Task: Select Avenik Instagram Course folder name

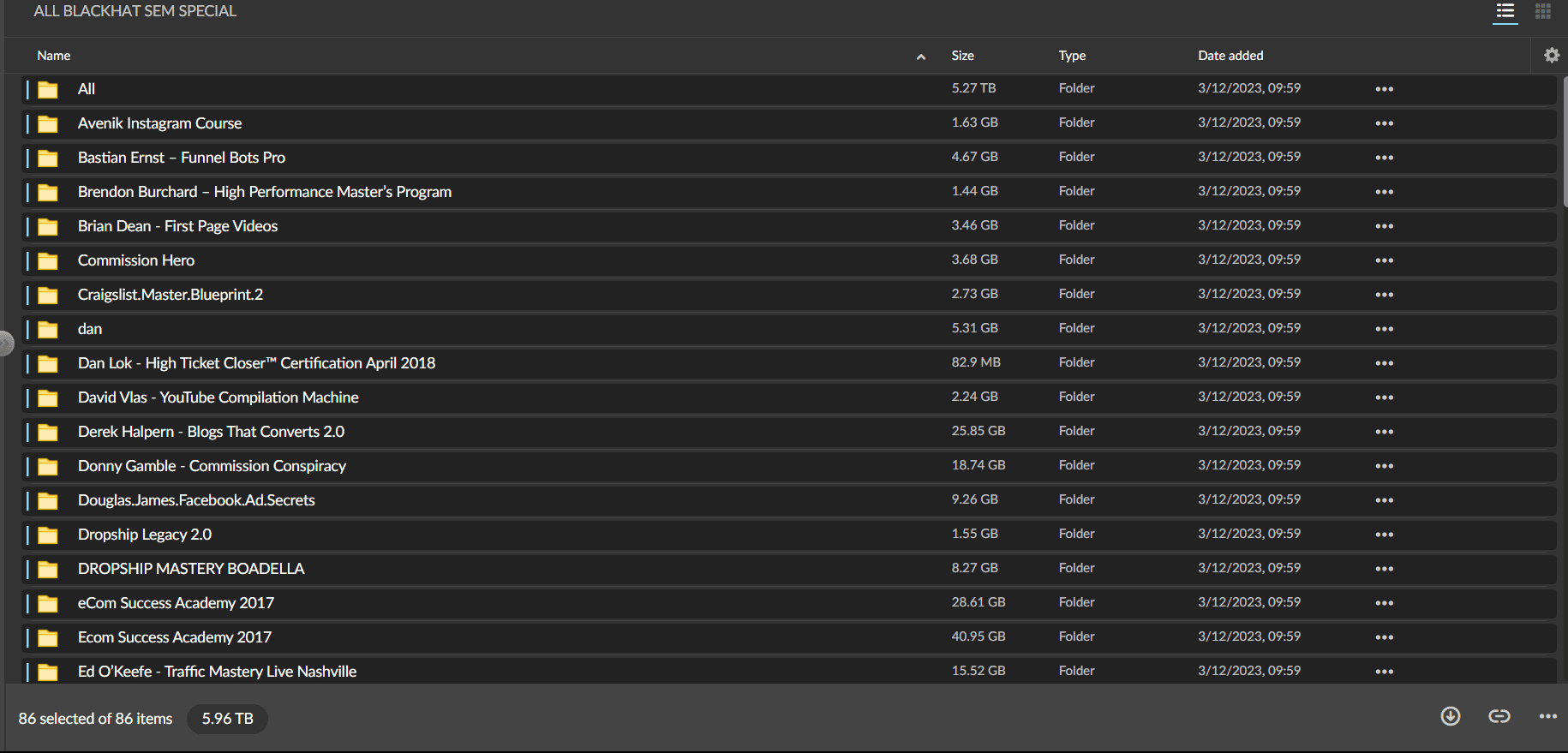Action: coord(159,123)
